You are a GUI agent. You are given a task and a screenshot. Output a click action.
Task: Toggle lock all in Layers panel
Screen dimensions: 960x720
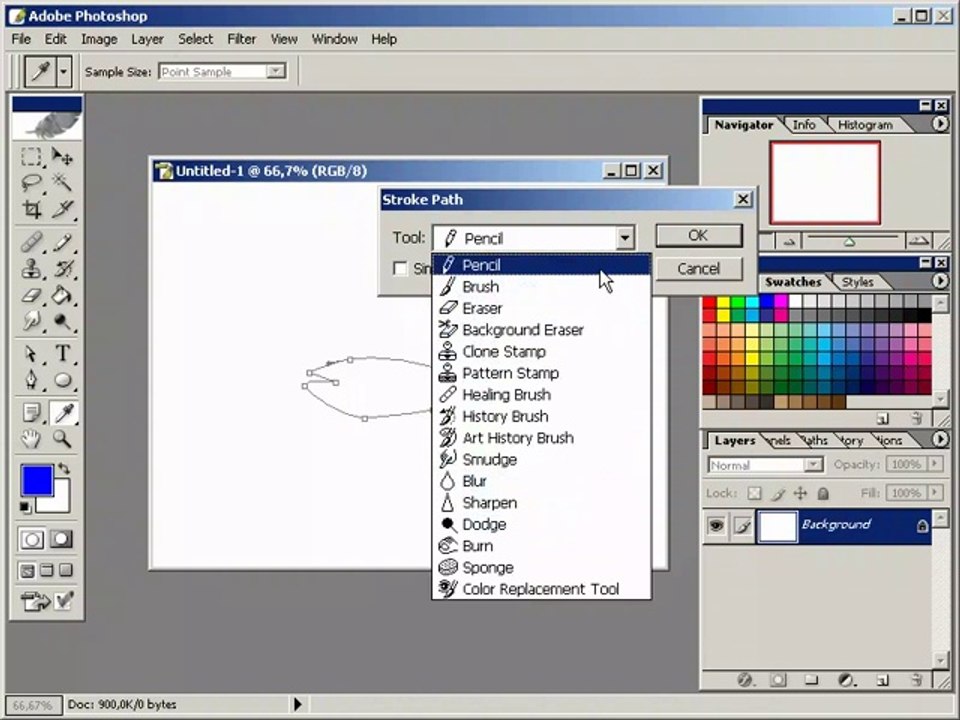pyautogui.click(x=823, y=493)
